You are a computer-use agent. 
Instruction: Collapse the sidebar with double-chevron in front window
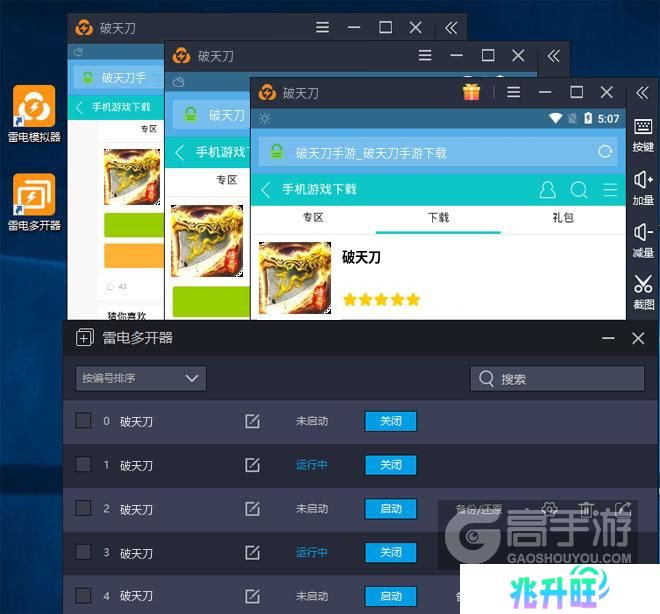pos(642,92)
